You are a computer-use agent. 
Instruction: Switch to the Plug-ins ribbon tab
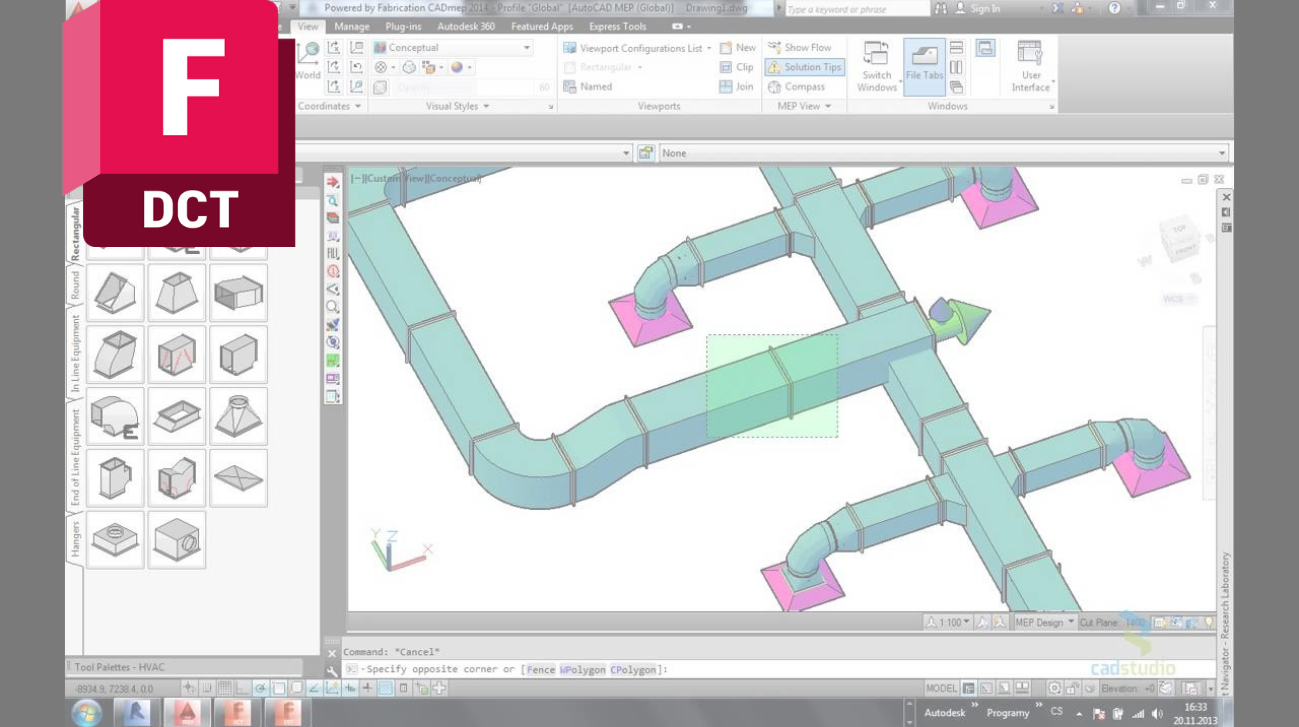pyautogui.click(x=403, y=27)
